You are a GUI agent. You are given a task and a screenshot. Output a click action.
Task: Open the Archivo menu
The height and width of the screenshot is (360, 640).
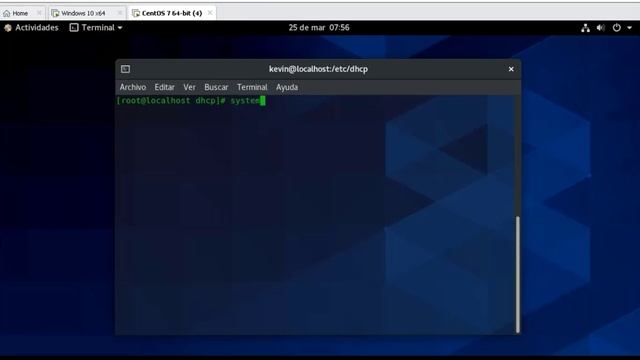[x=133, y=87]
